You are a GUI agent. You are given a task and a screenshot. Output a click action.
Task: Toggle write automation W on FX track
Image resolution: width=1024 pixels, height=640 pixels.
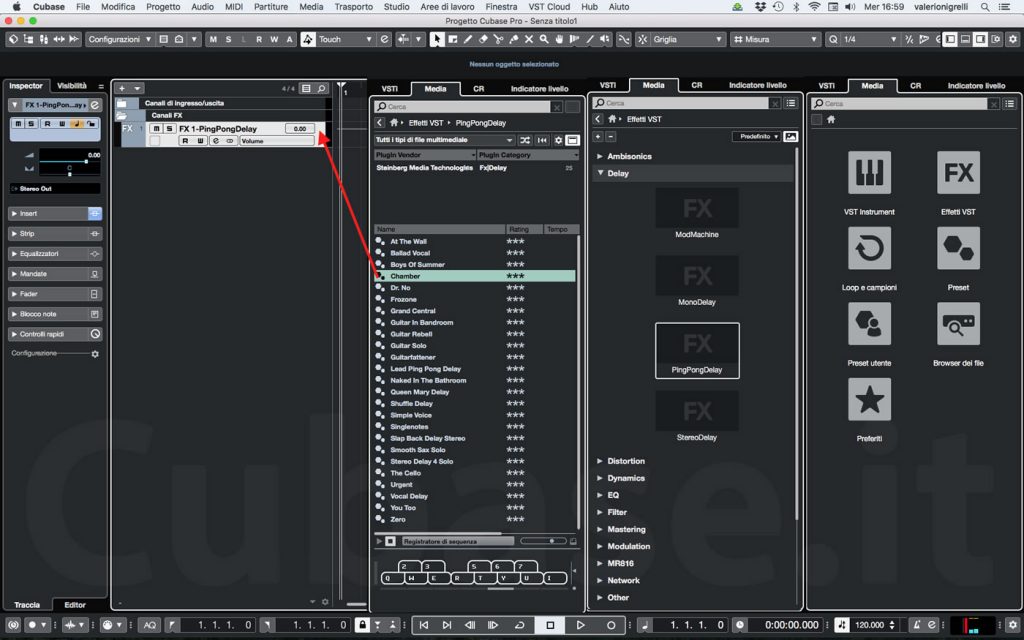[200, 141]
